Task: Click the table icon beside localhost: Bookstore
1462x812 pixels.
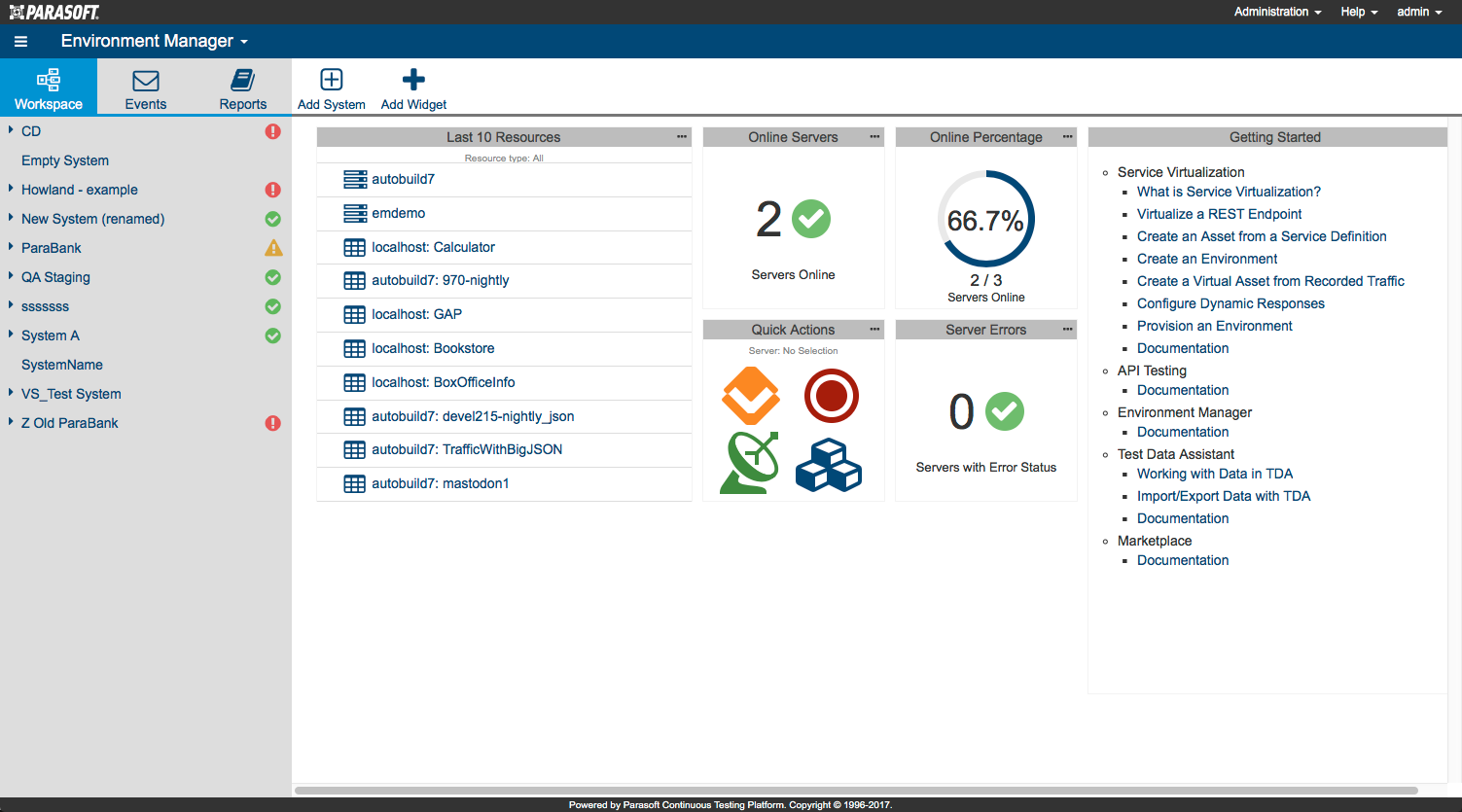Action: [355, 348]
